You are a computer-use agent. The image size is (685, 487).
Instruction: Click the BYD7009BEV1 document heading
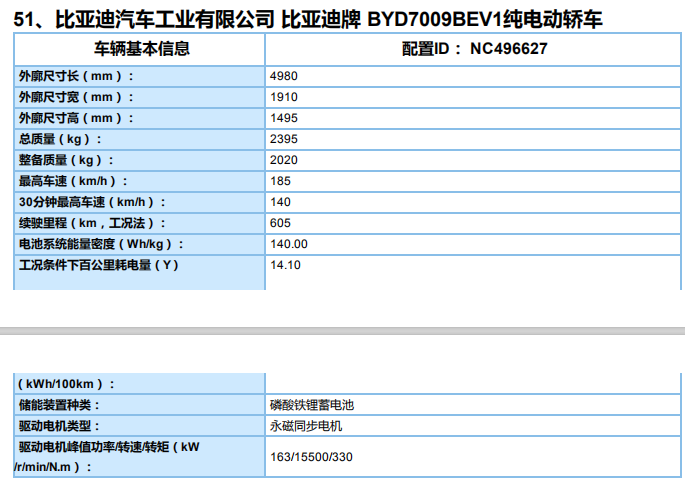click(x=308, y=19)
